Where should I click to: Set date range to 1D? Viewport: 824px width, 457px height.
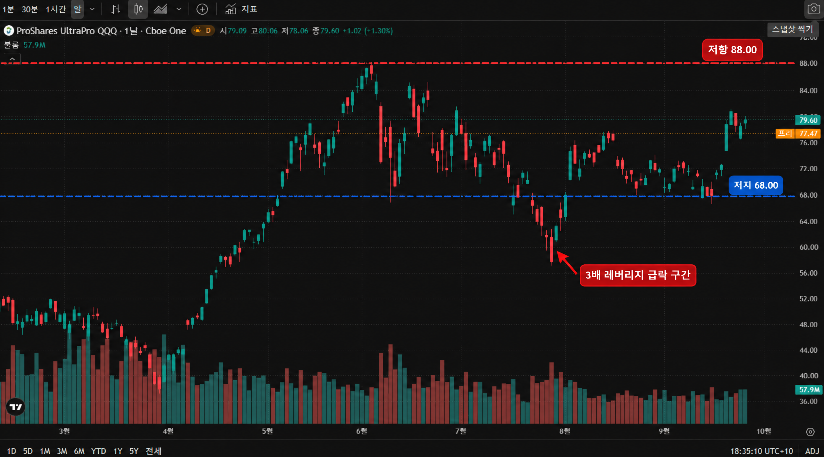point(12,451)
